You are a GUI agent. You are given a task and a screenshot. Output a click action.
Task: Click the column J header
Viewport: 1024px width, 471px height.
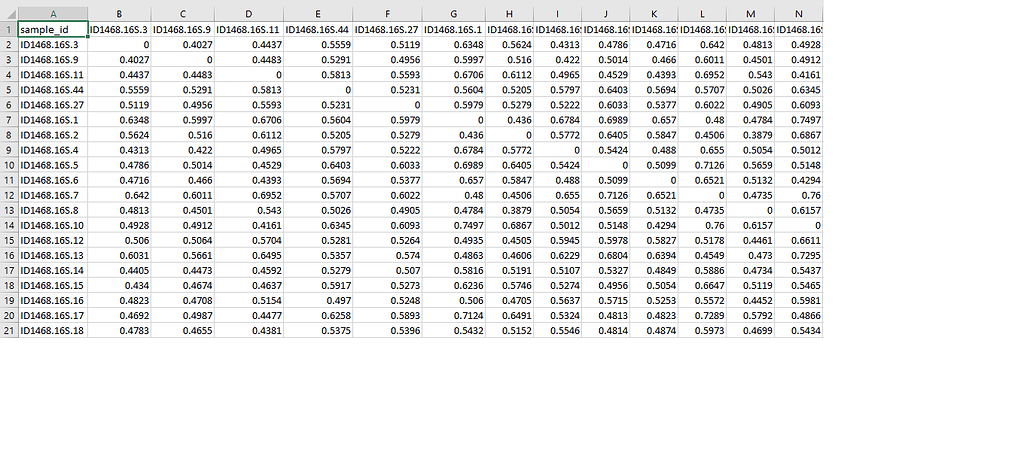(x=606, y=14)
